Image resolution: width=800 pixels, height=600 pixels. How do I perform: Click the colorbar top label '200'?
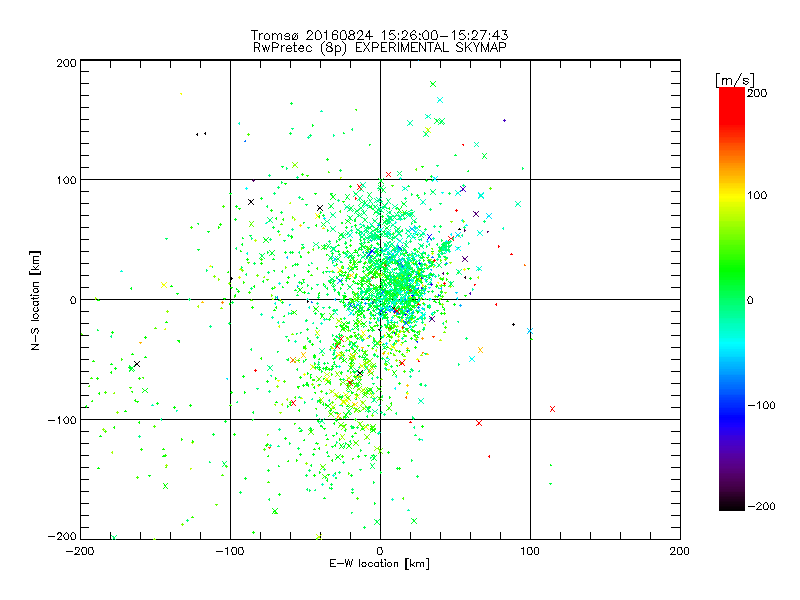[757, 93]
